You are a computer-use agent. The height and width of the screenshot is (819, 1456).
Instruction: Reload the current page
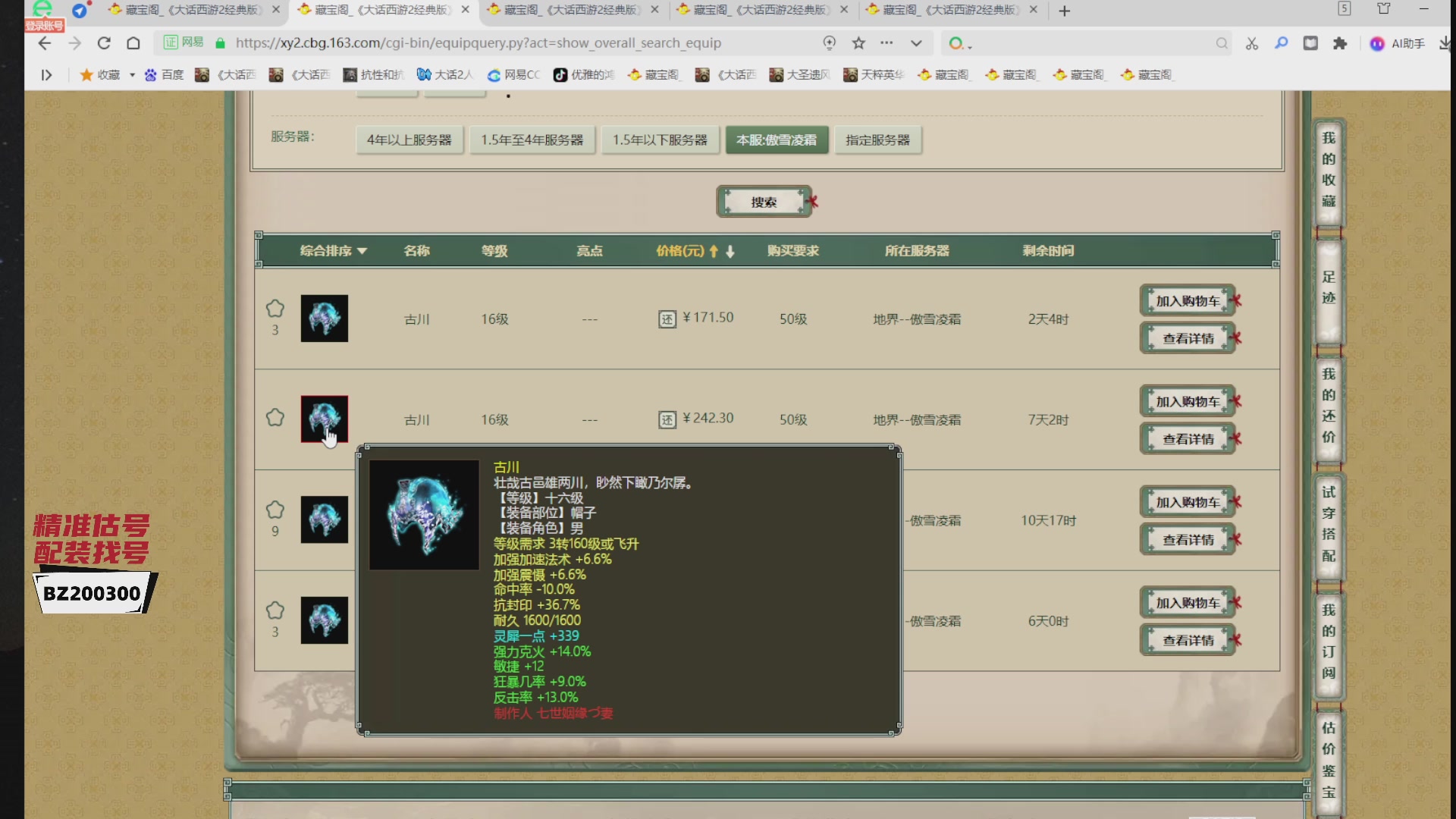[x=104, y=43]
